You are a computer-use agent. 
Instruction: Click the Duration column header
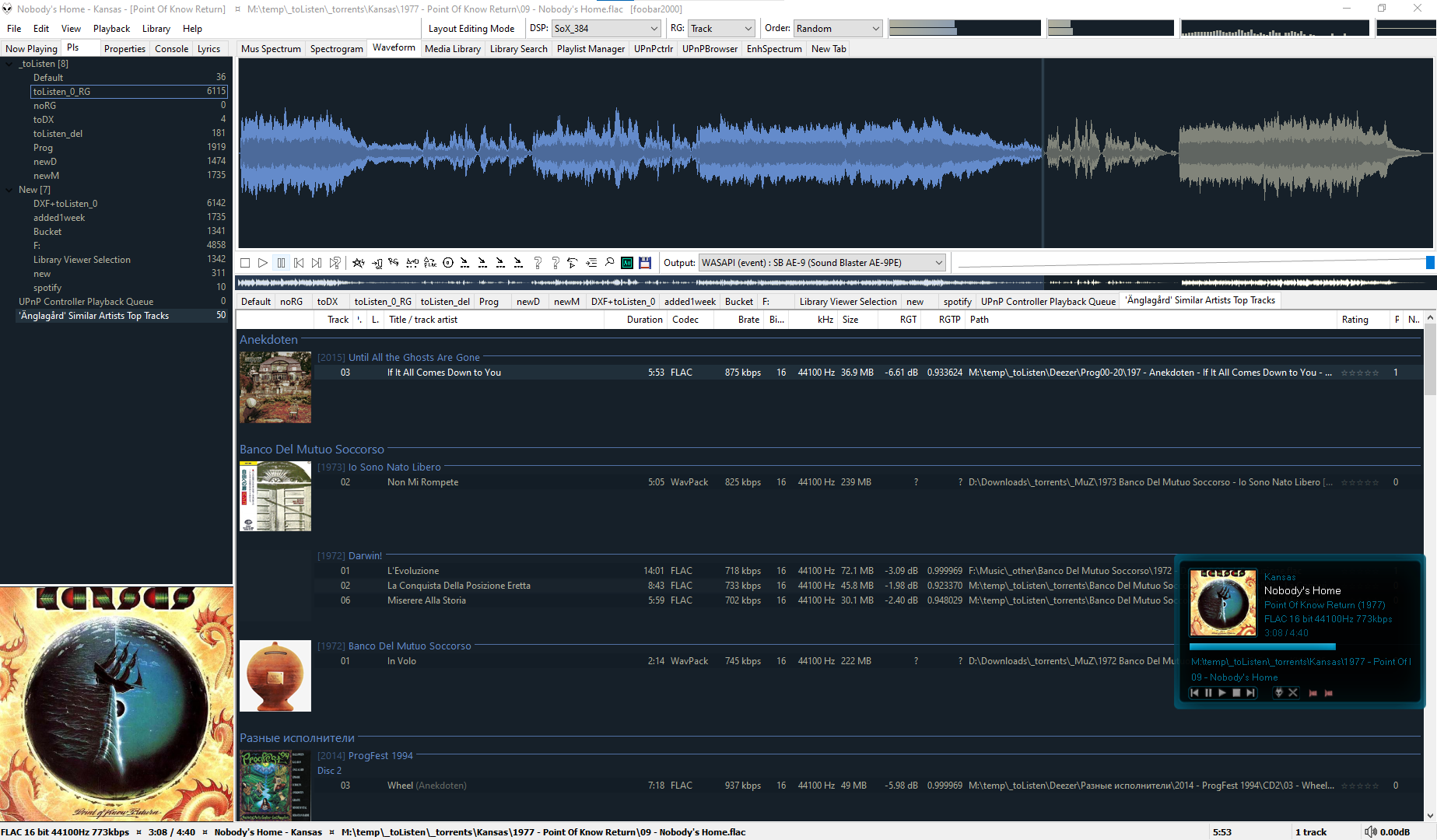[x=644, y=320]
